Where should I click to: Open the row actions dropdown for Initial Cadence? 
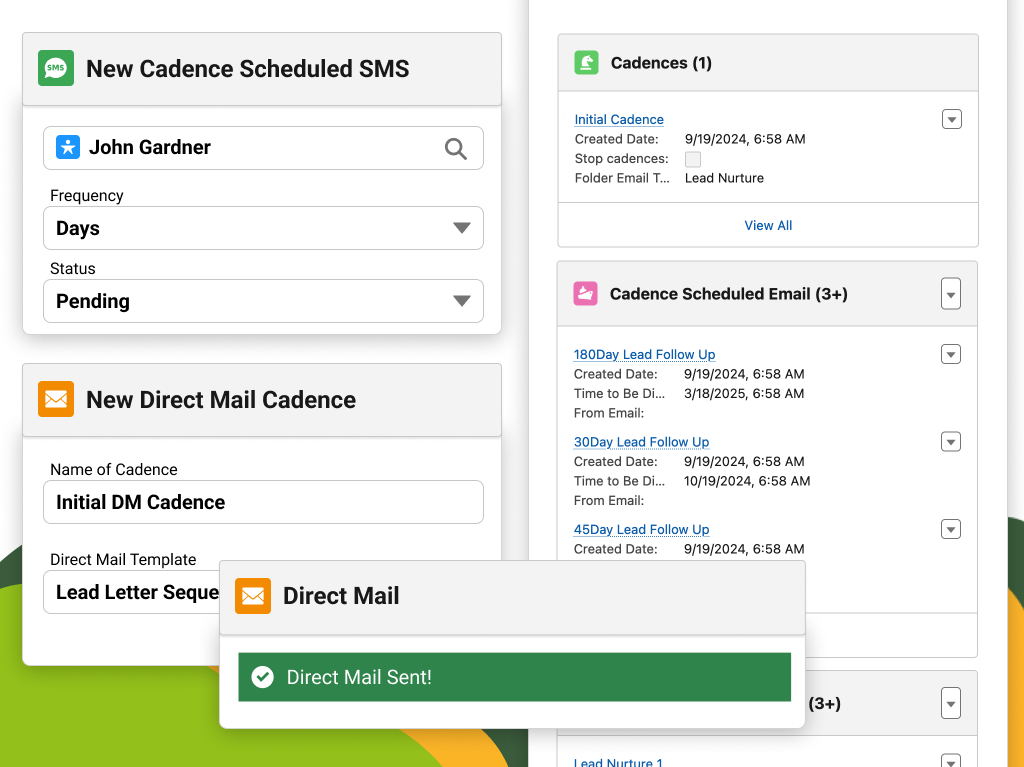pyautogui.click(x=951, y=119)
